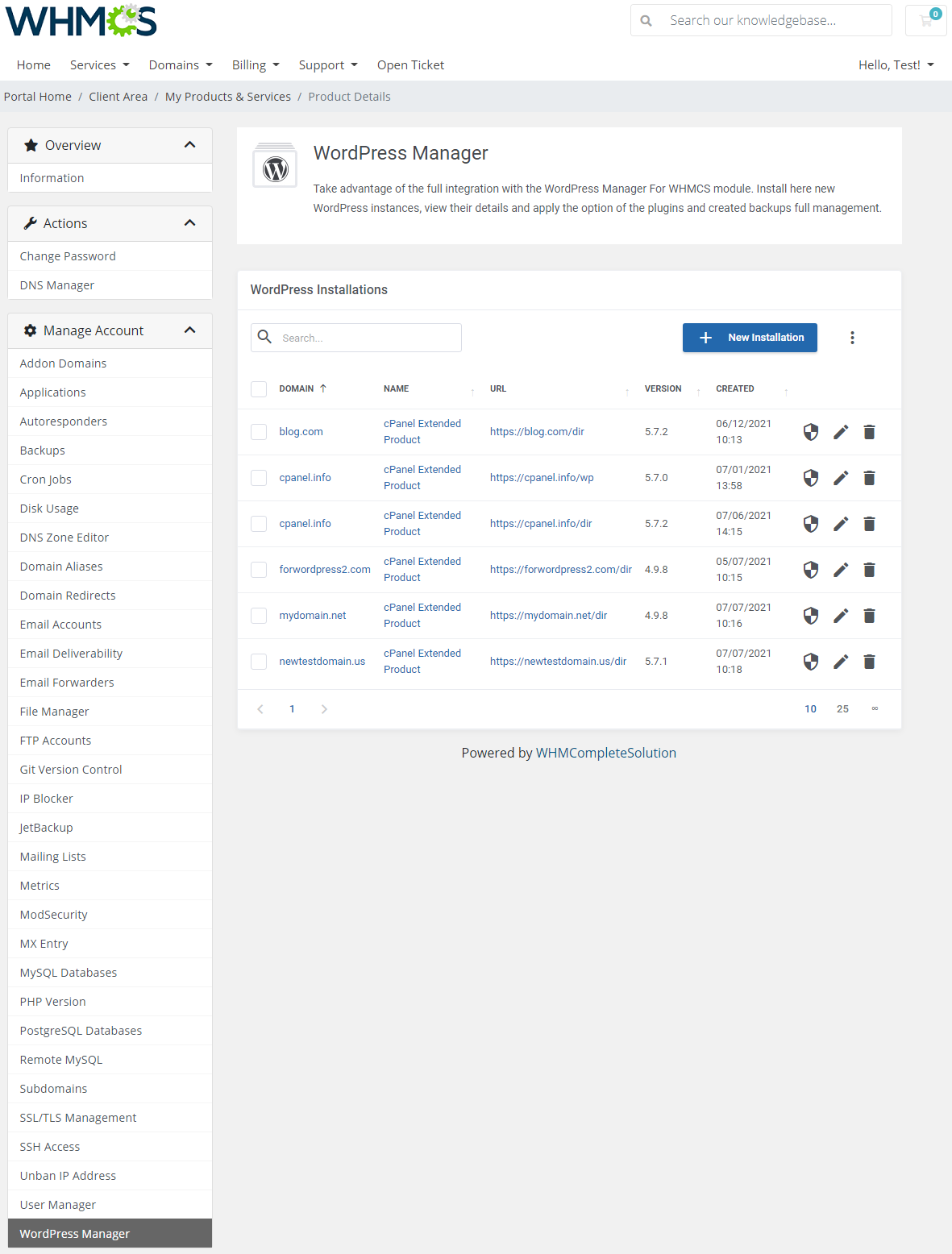Open Ticket from navigation bar
This screenshot has width=952, height=1254.
(410, 65)
